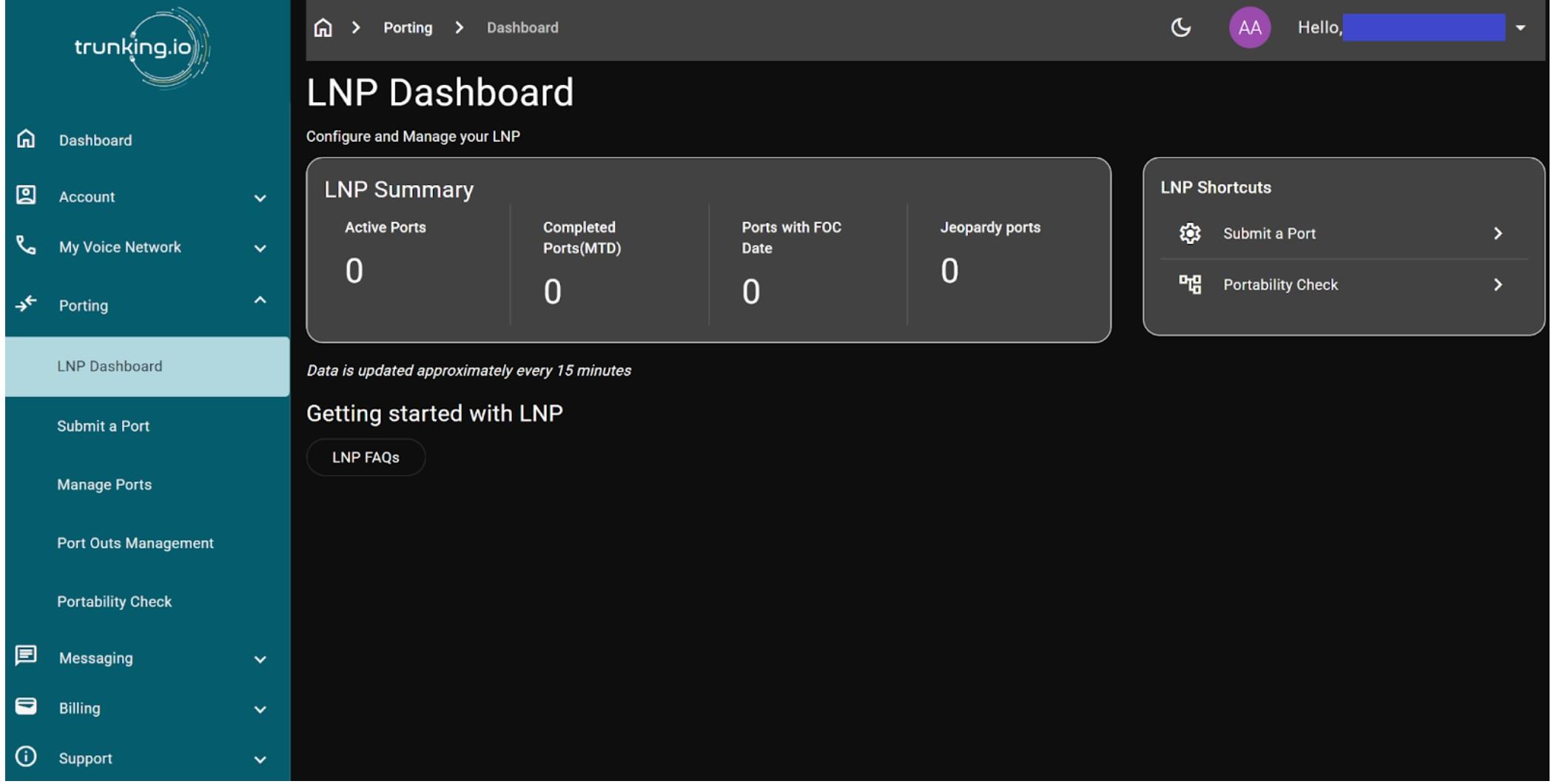This screenshot has height=784, width=1554.
Task: Click Porting in the breadcrumb
Action: [x=408, y=28]
